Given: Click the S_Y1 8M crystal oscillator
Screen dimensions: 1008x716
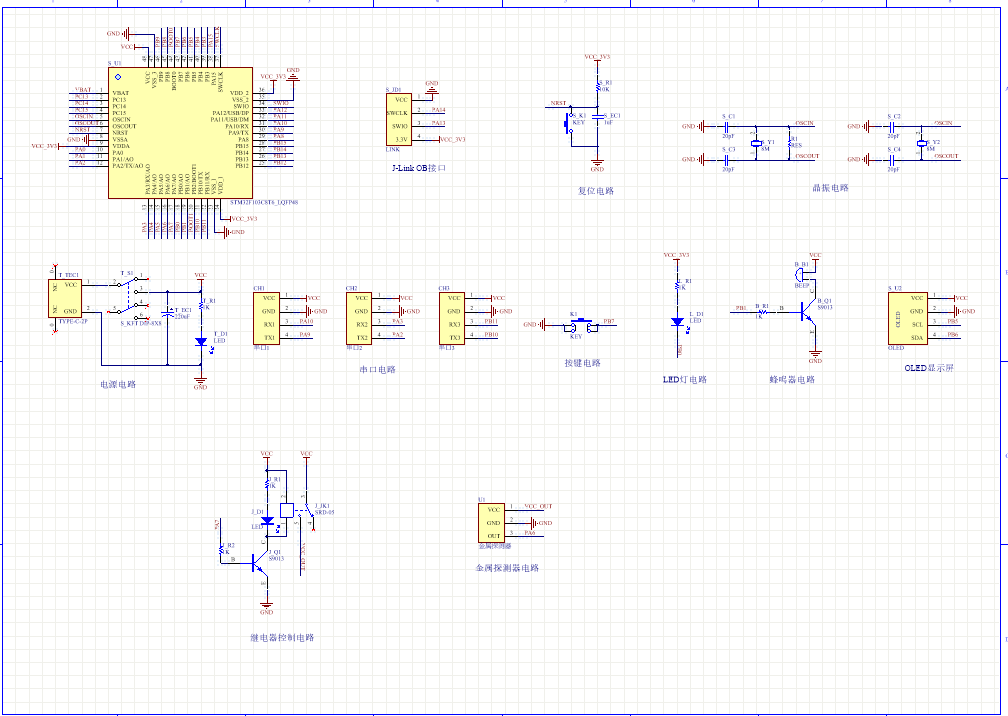Looking at the screenshot, I should (x=758, y=143).
